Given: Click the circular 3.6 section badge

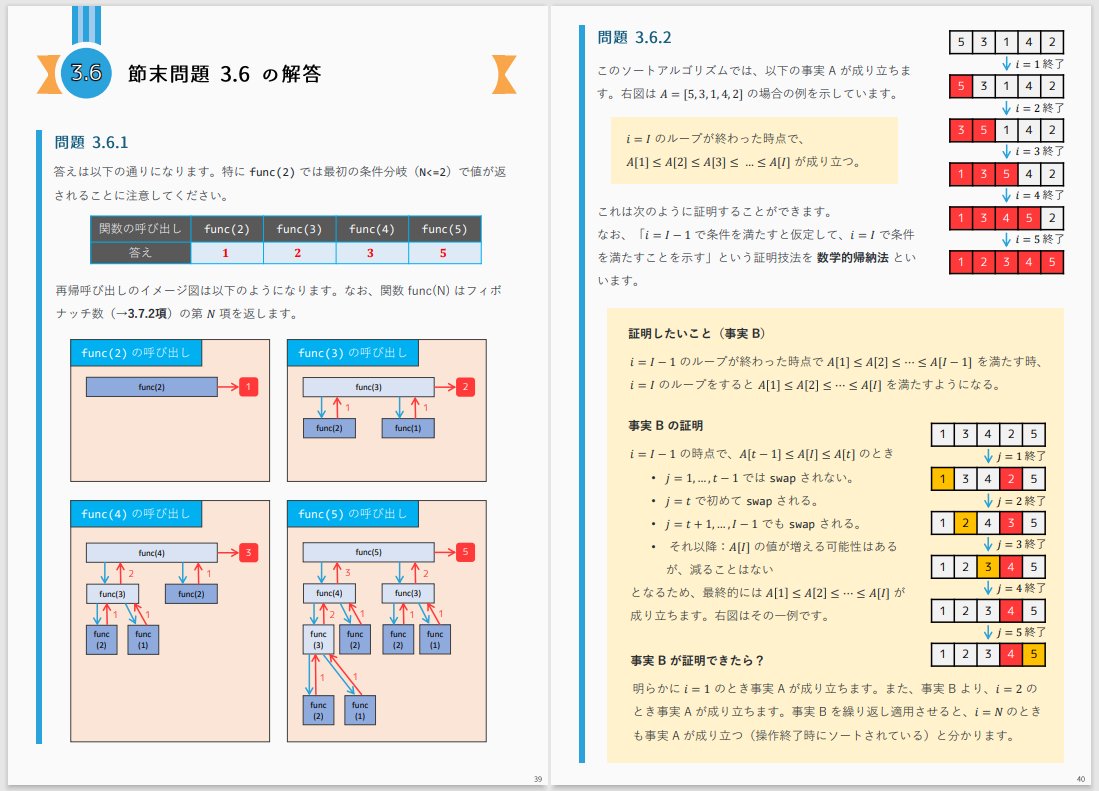Looking at the screenshot, I should (x=87, y=72).
